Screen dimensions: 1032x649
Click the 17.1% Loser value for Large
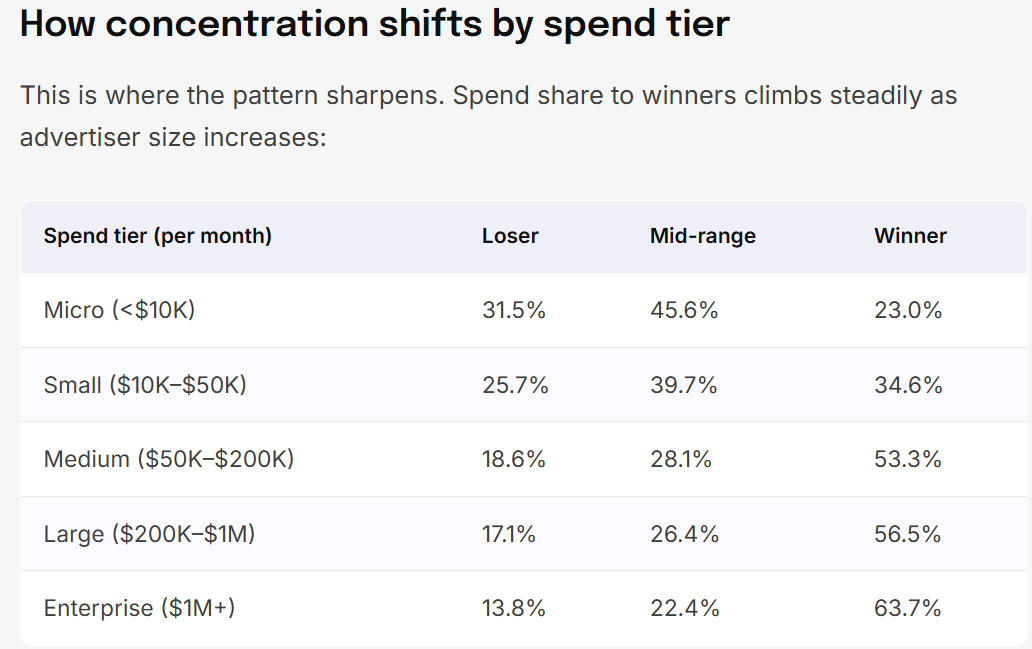(509, 533)
